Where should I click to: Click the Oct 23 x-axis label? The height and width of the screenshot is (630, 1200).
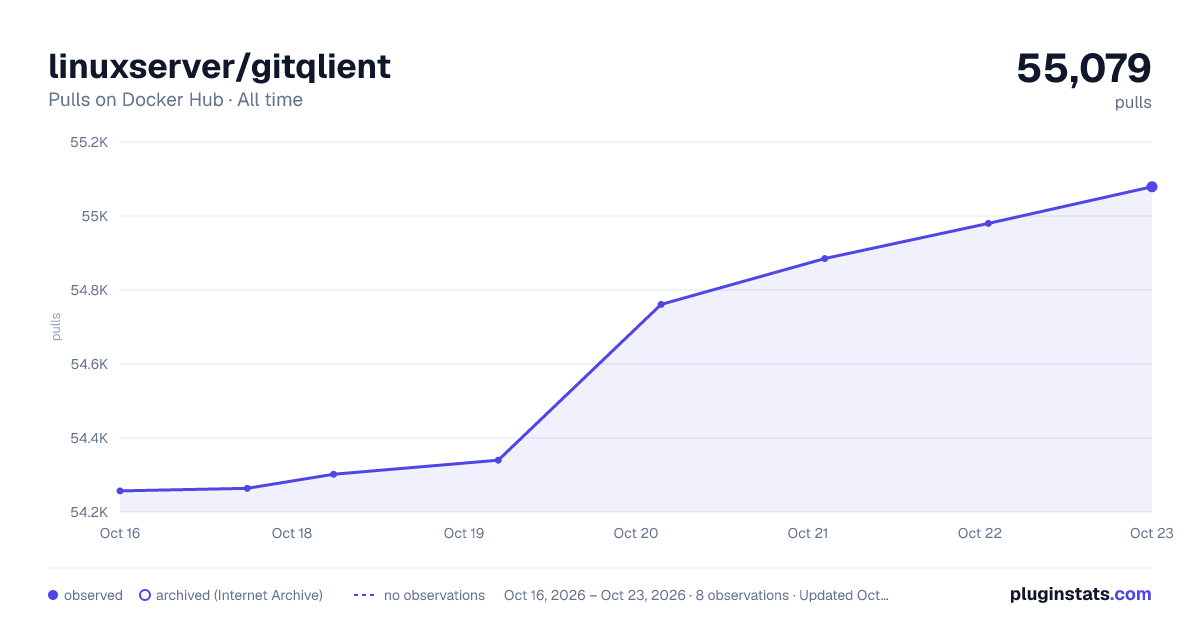tap(1151, 533)
